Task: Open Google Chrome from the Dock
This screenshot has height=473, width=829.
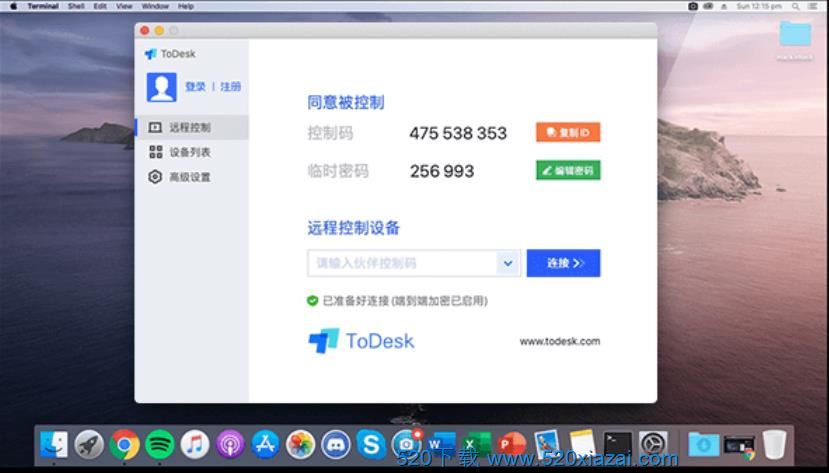Action: (124, 444)
